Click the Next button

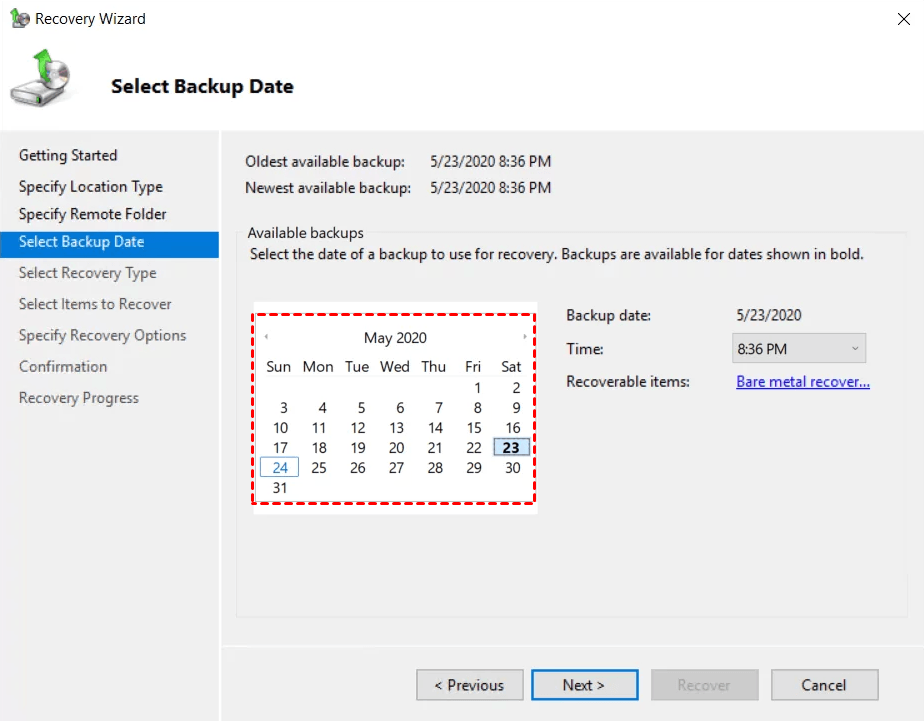[x=584, y=685]
